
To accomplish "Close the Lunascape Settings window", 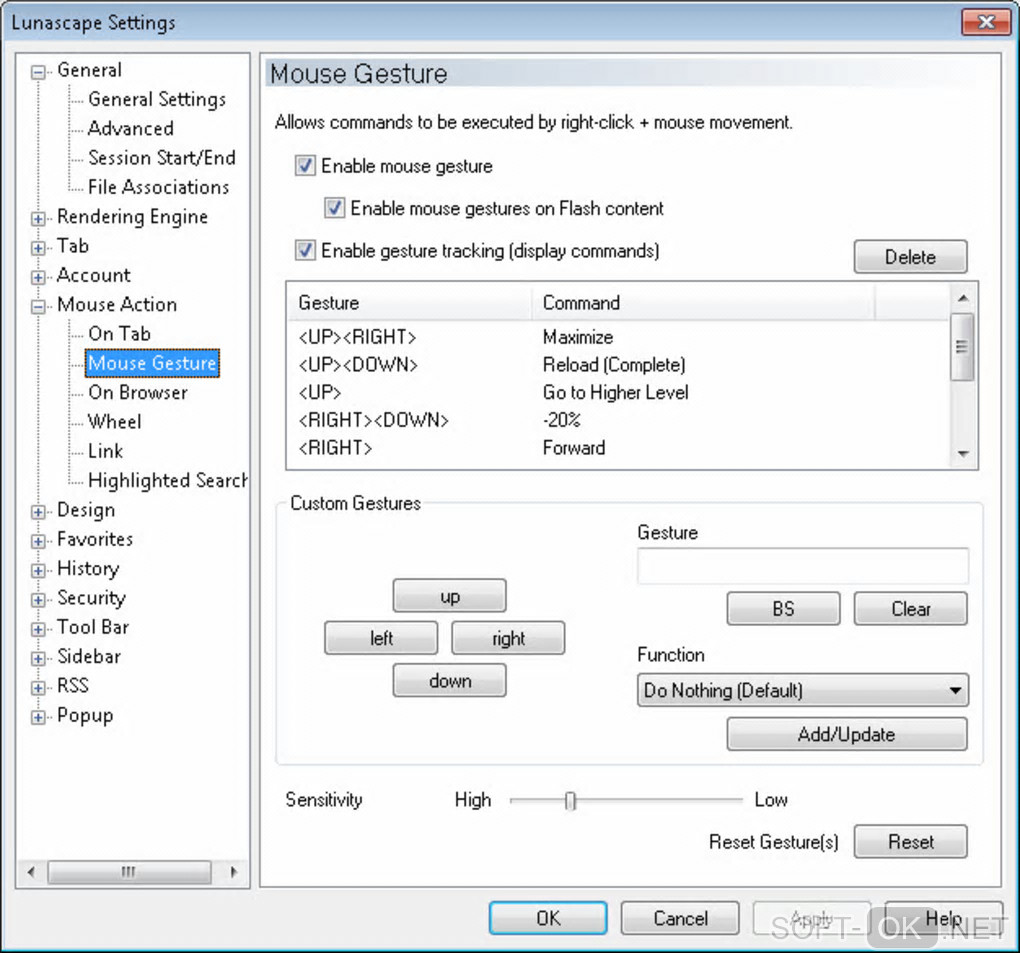I will click(x=986, y=21).
